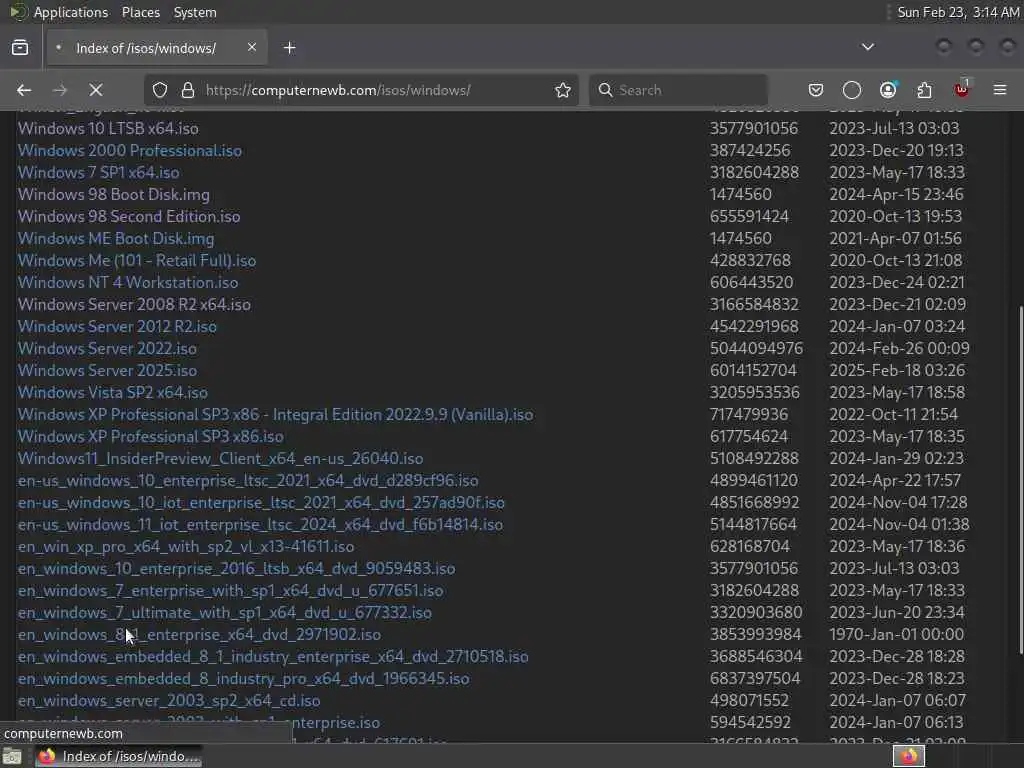The image size is (1024, 768).
Task: Open Windows11_InsiderPreview_Client 26040 iso link
Action: pos(221,458)
